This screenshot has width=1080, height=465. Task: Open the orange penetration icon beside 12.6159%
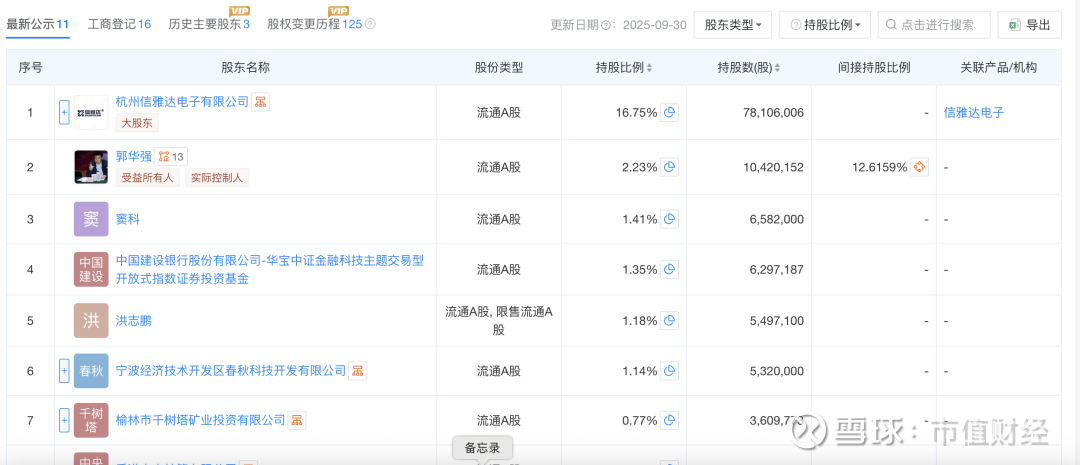pyautogui.click(x=919, y=167)
